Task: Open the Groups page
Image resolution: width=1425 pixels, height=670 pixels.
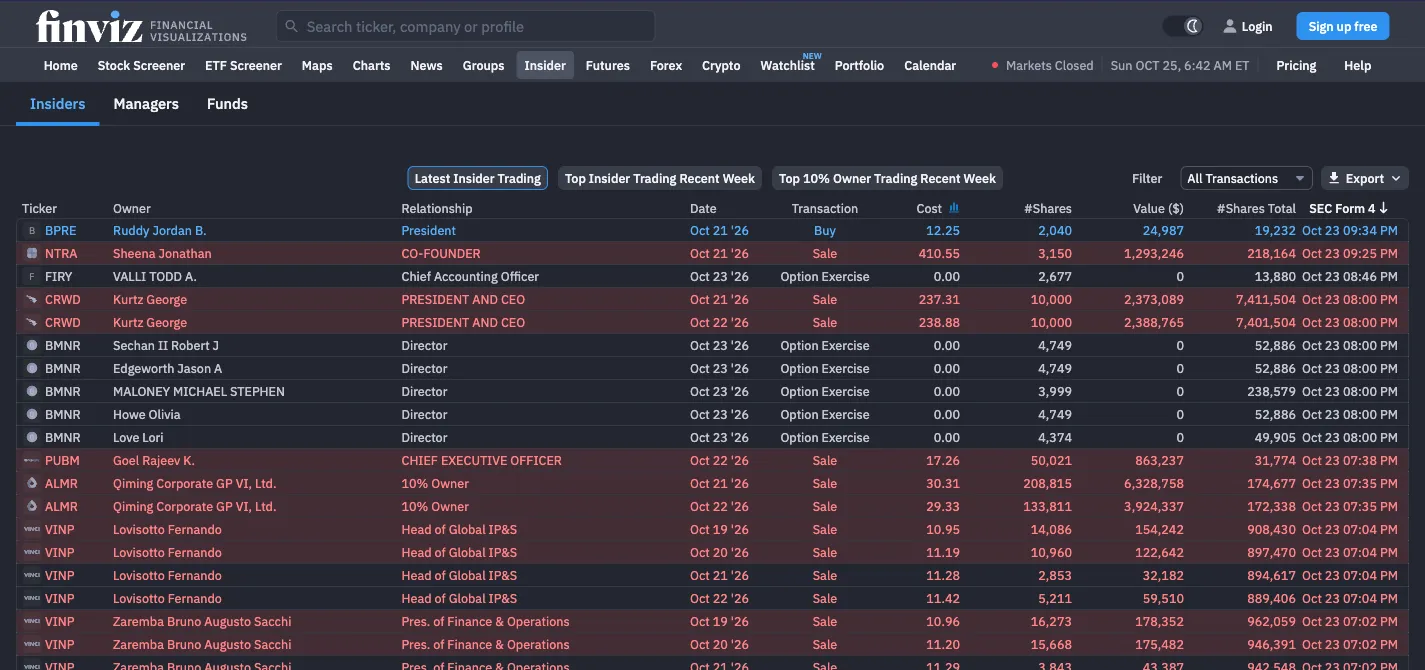Action: click(483, 66)
